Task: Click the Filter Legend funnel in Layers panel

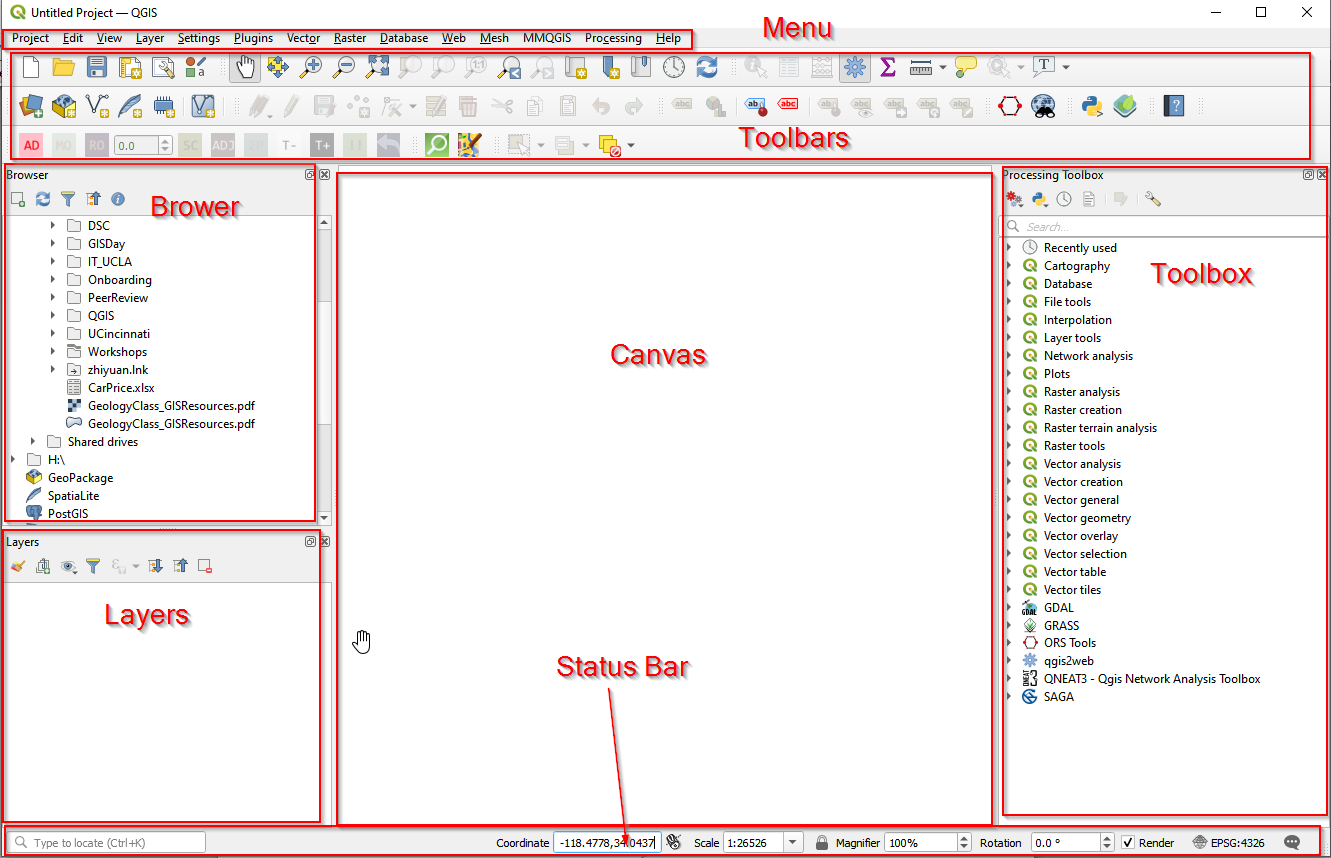Action: coord(93,566)
